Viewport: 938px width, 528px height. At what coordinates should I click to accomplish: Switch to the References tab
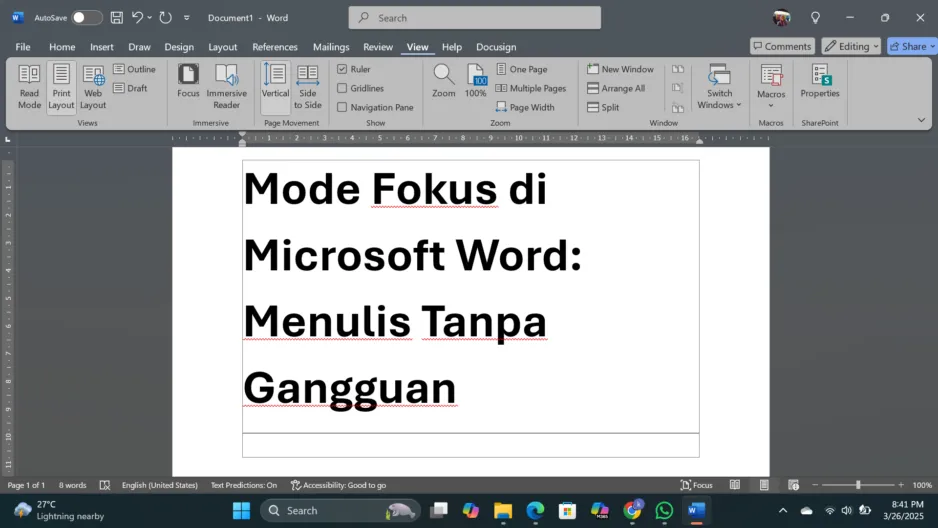275,47
